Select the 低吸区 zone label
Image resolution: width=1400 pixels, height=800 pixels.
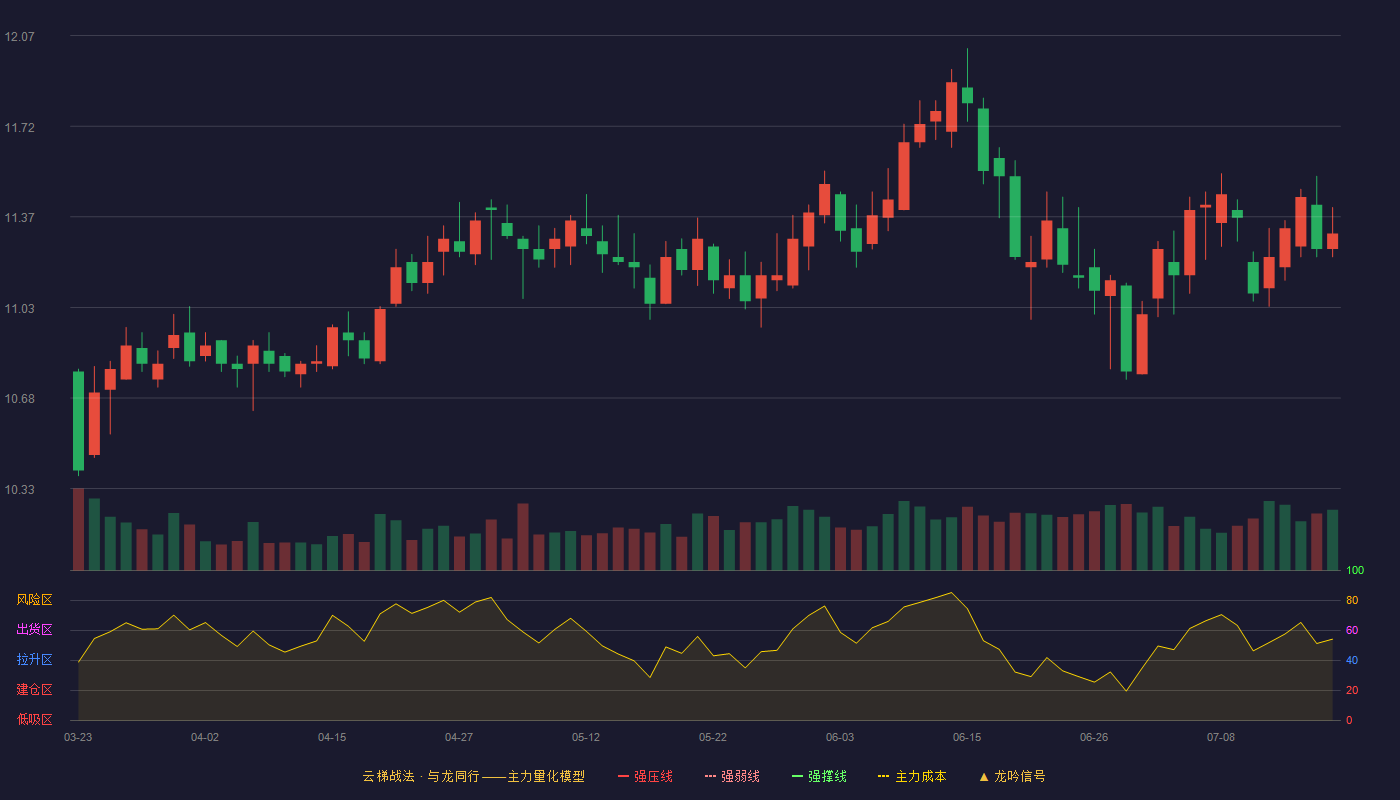pos(34,719)
